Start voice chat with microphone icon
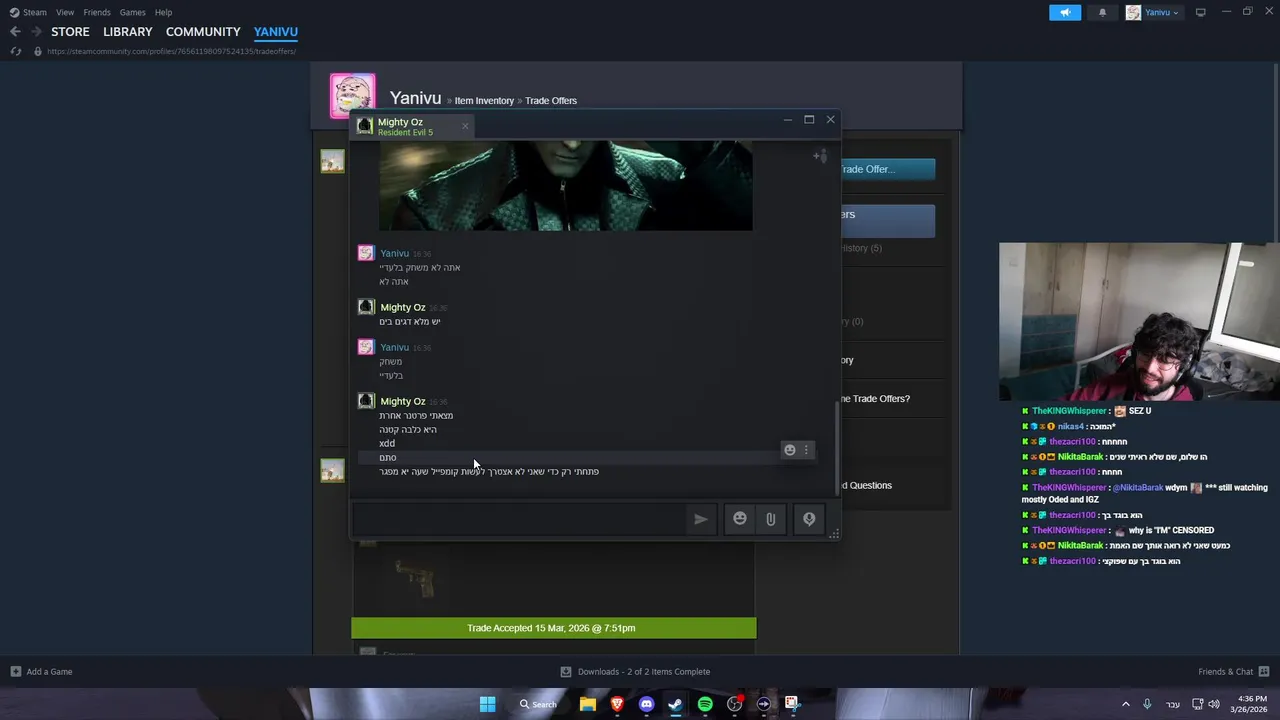This screenshot has height=720, width=1280. [809, 519]
